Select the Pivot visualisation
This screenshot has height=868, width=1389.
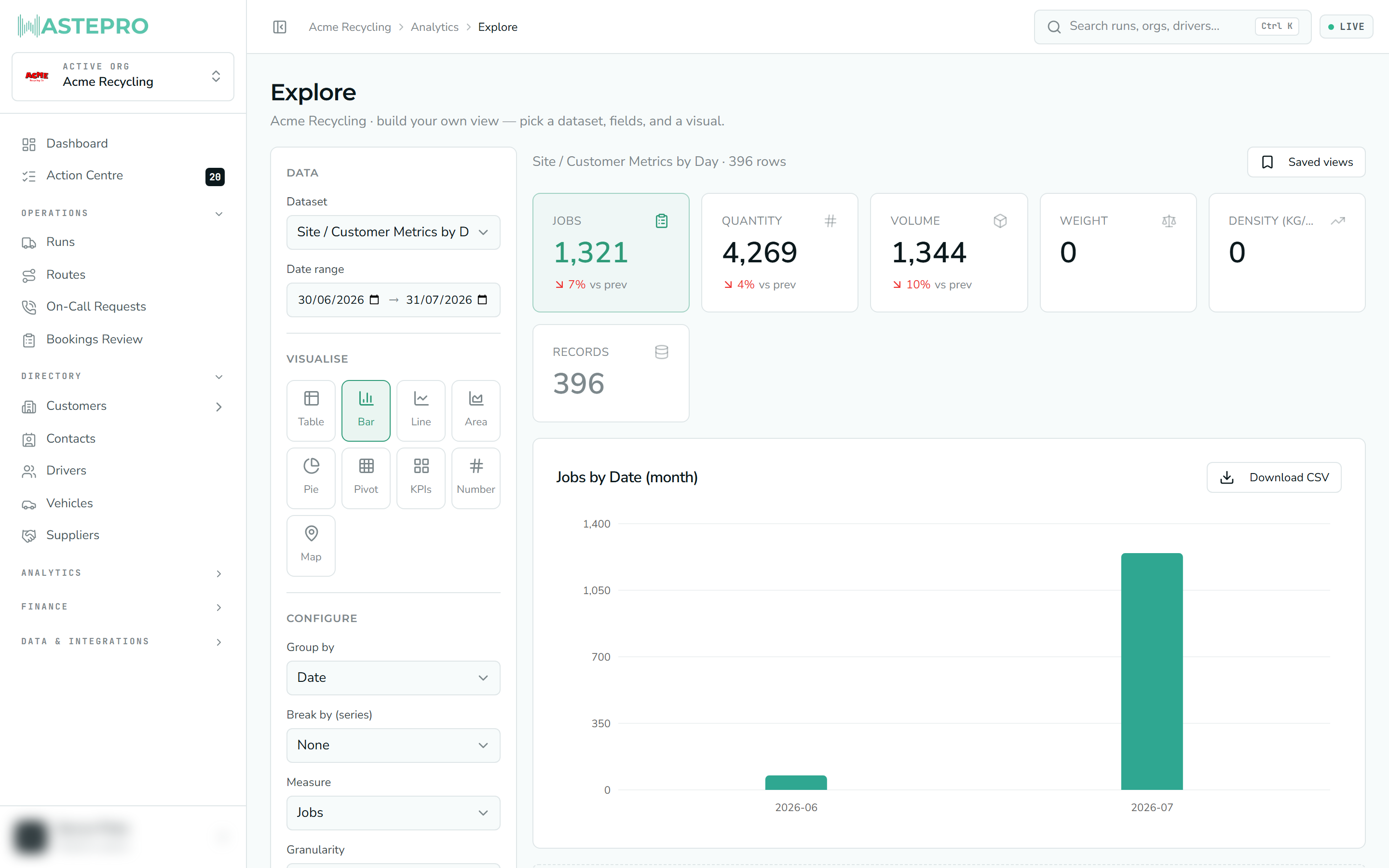(366, 478)
